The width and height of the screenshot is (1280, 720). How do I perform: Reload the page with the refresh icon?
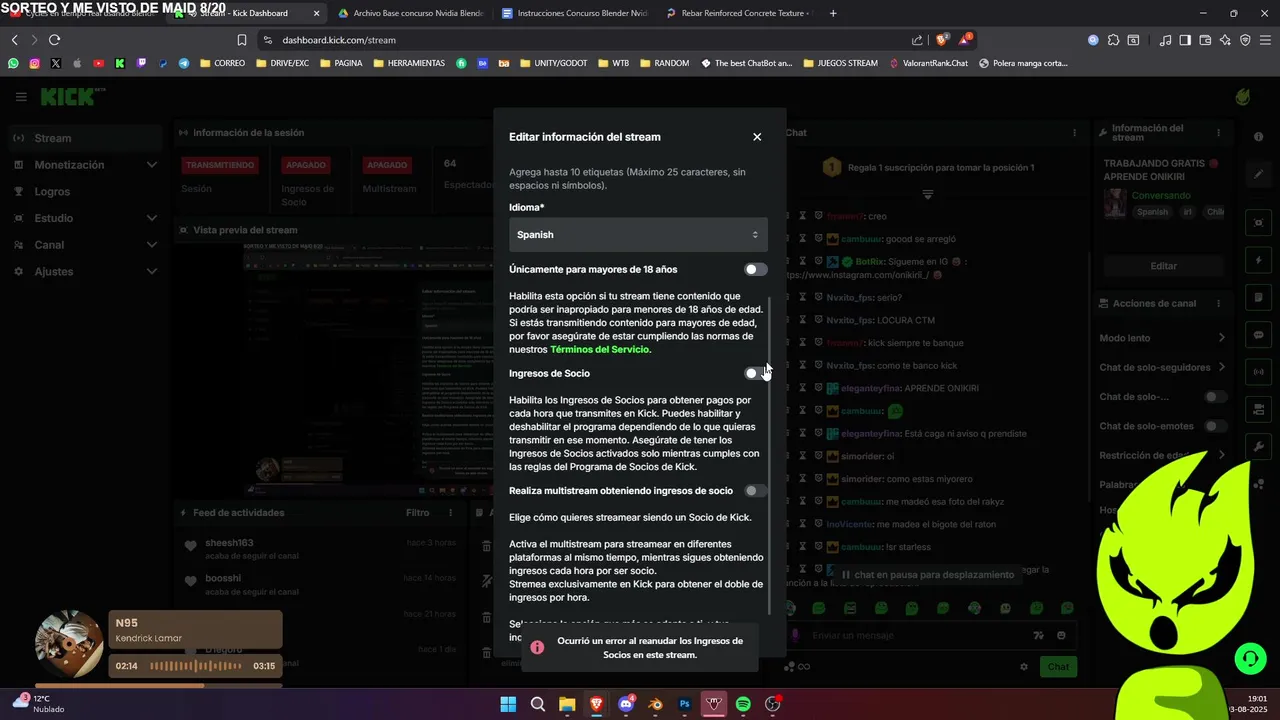54,40
